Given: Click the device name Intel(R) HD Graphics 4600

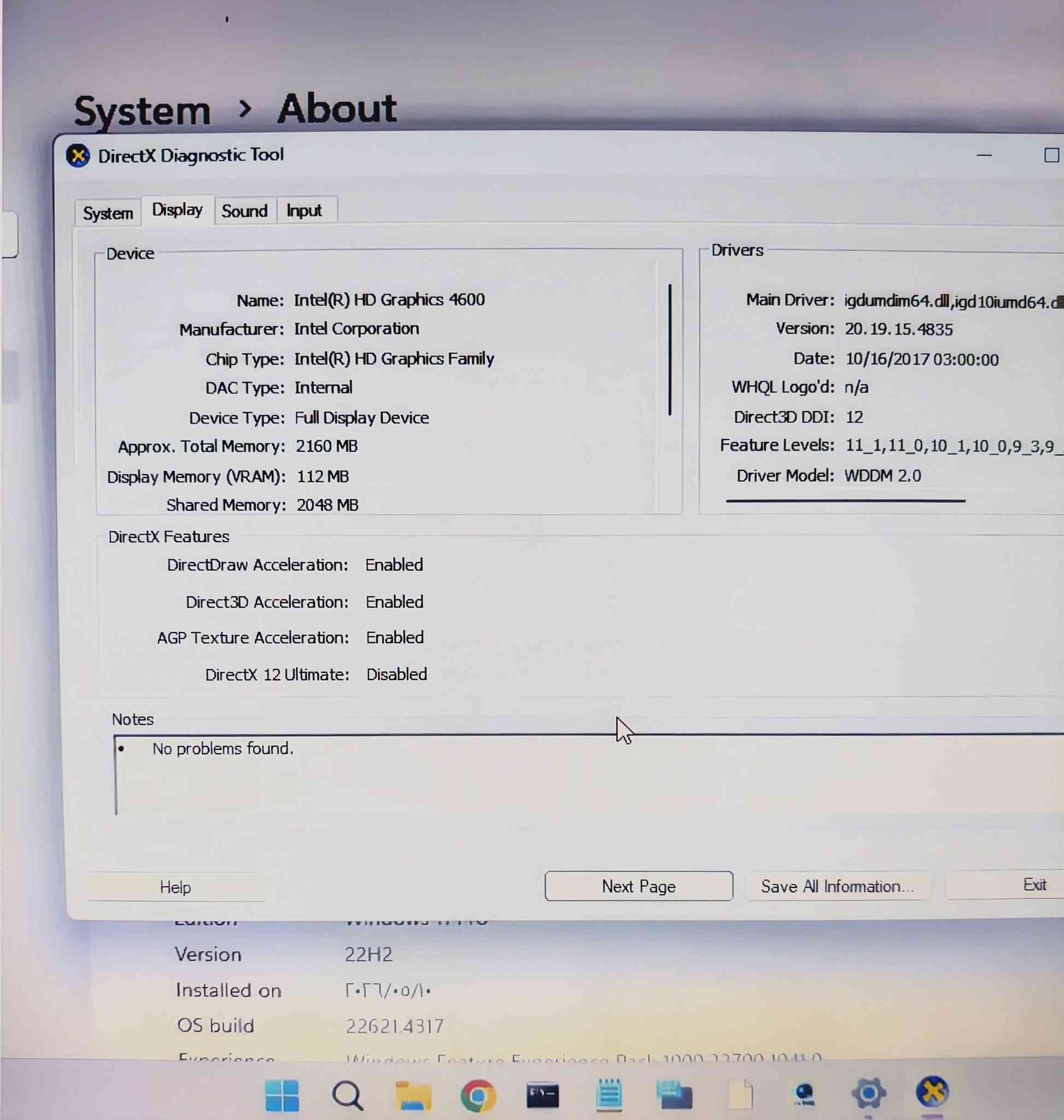Looking at the screenshot, I should pos(389,300).
